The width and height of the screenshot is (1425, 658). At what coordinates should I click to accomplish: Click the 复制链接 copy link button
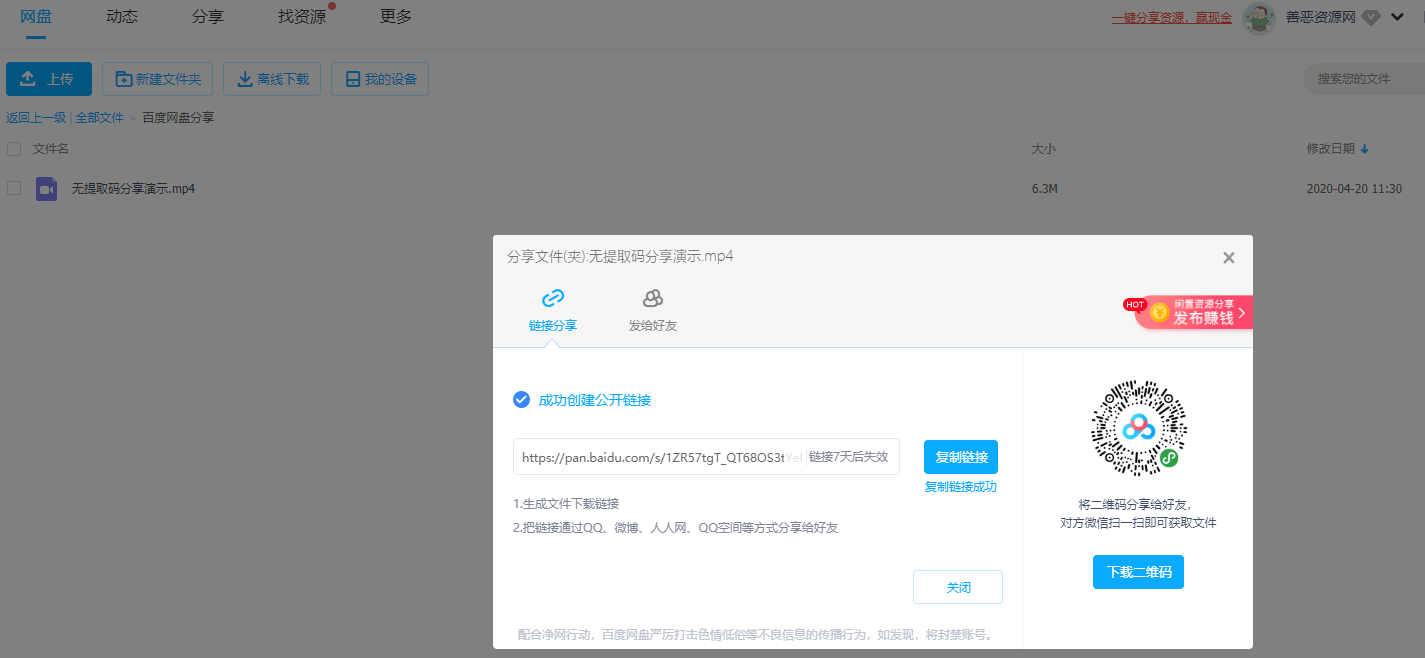tap(959, 457)
